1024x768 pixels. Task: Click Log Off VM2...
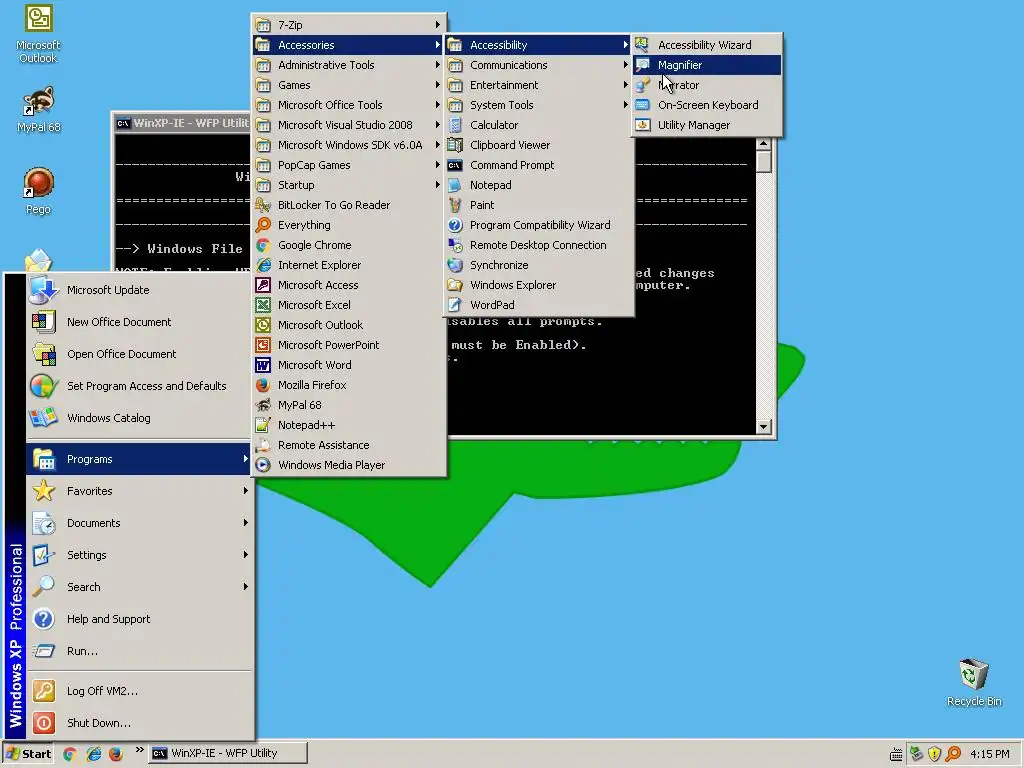(139, 691)
